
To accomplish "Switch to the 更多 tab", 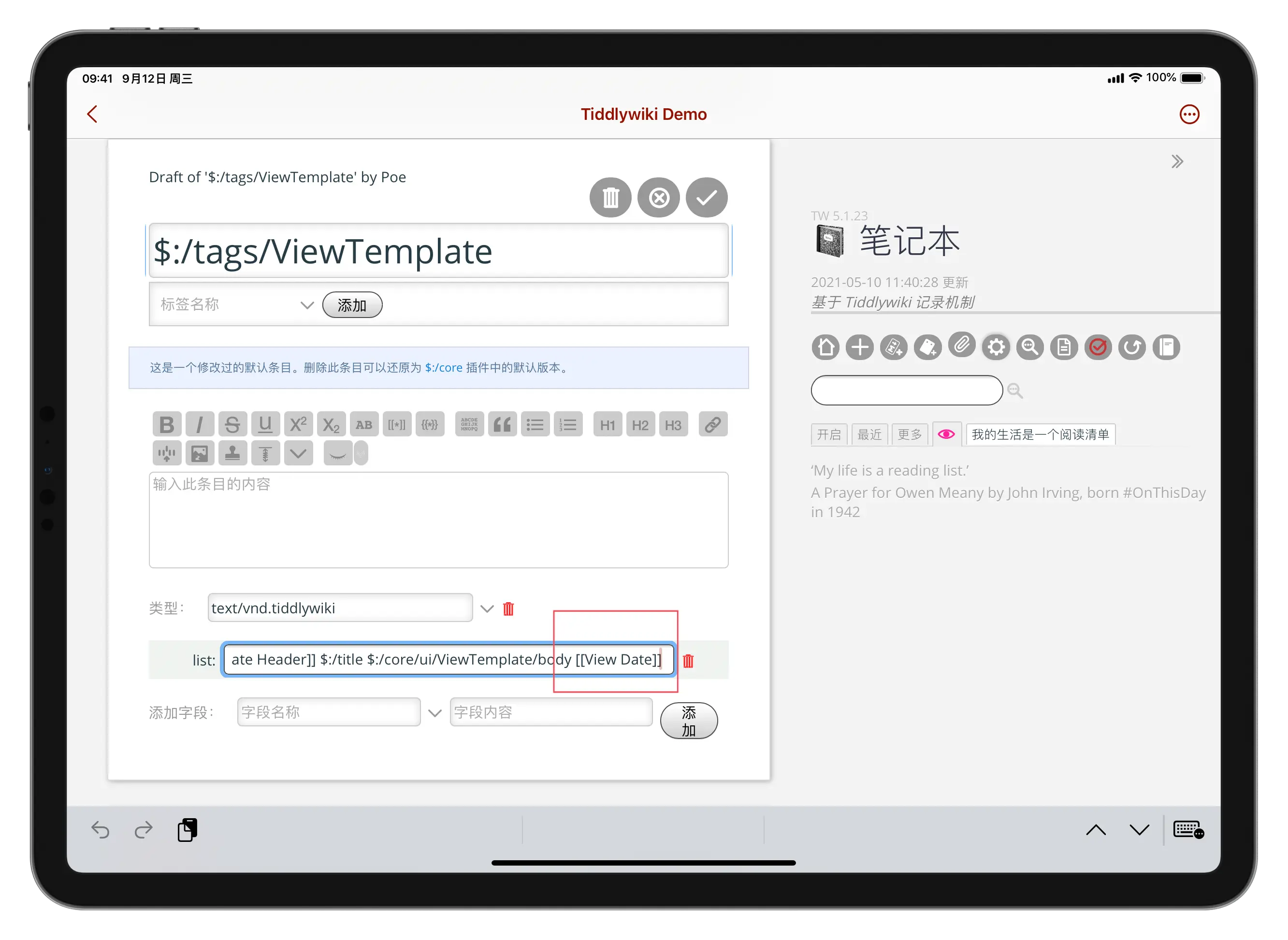I will click(910, 435).
